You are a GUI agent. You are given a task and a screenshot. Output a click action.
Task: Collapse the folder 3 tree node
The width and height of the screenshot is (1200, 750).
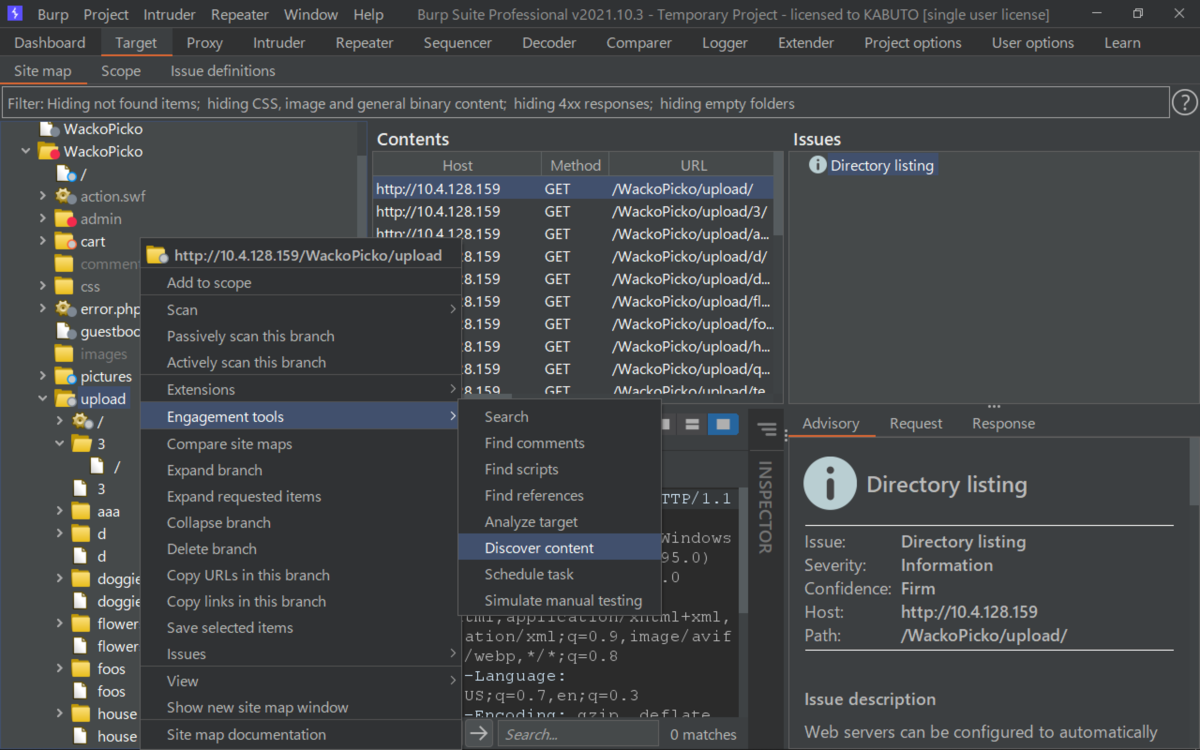[x=60, y=443]
